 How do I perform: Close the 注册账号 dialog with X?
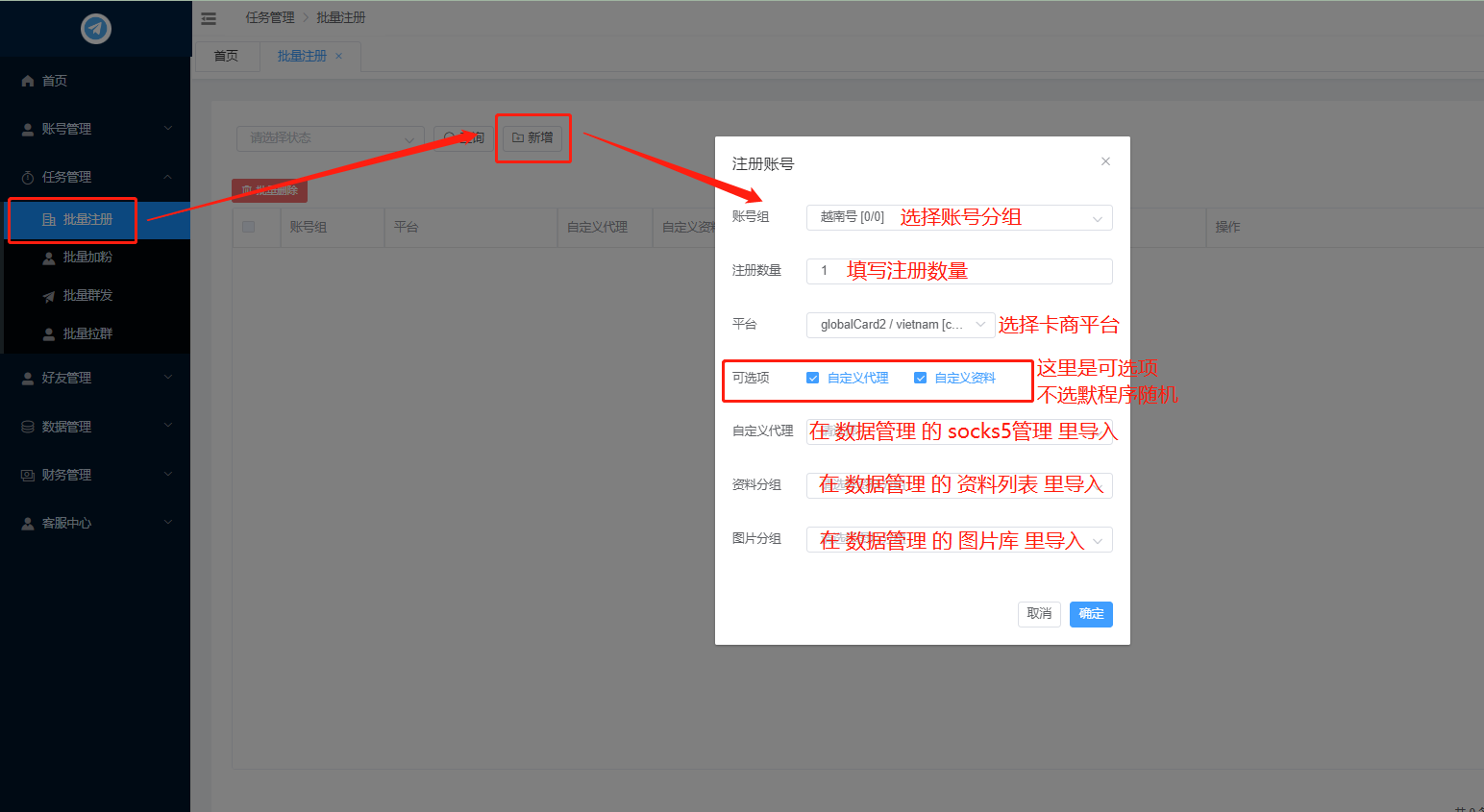coord(1105,161)
